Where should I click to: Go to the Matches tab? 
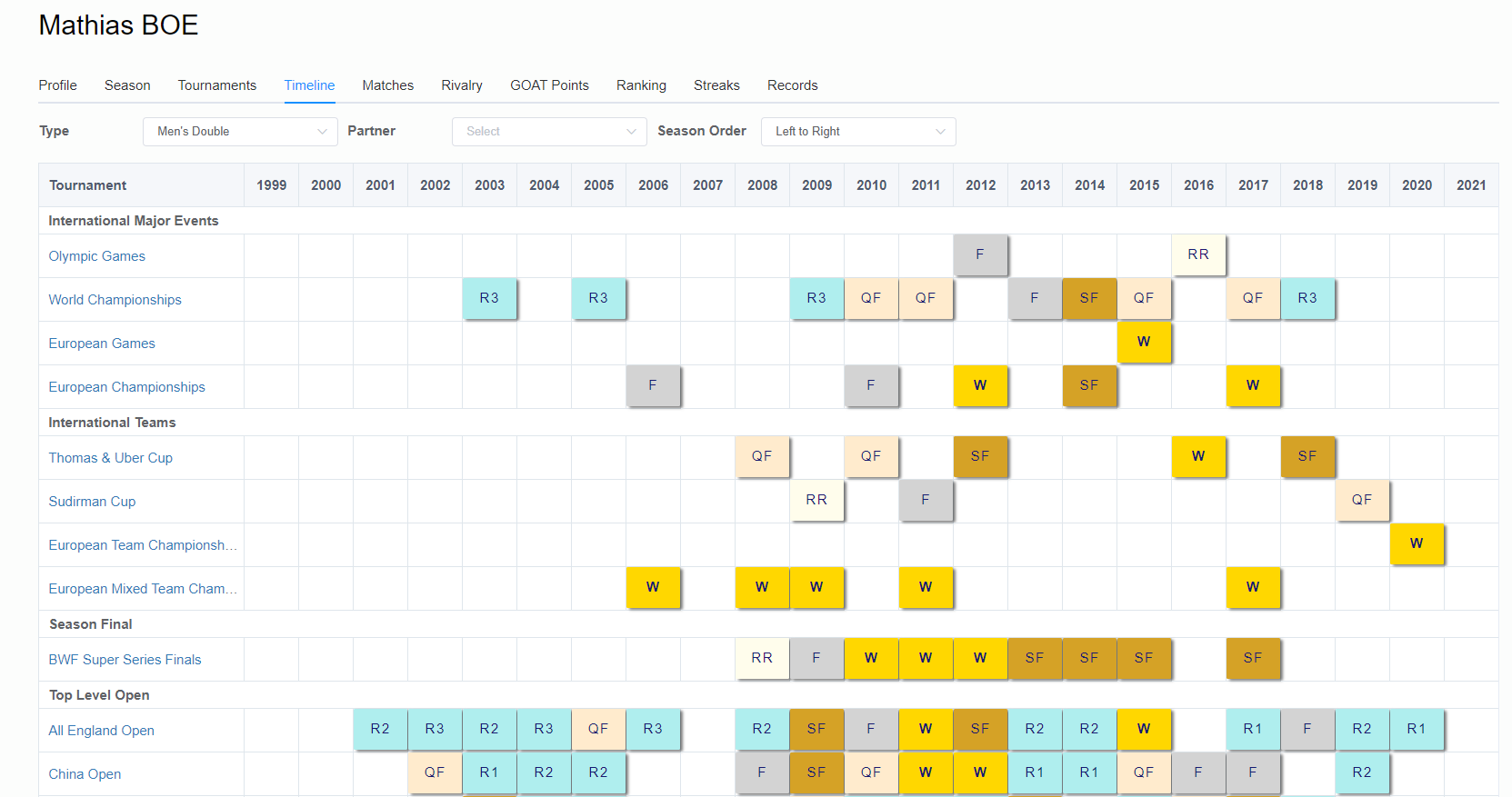click(x=387, y=85)
